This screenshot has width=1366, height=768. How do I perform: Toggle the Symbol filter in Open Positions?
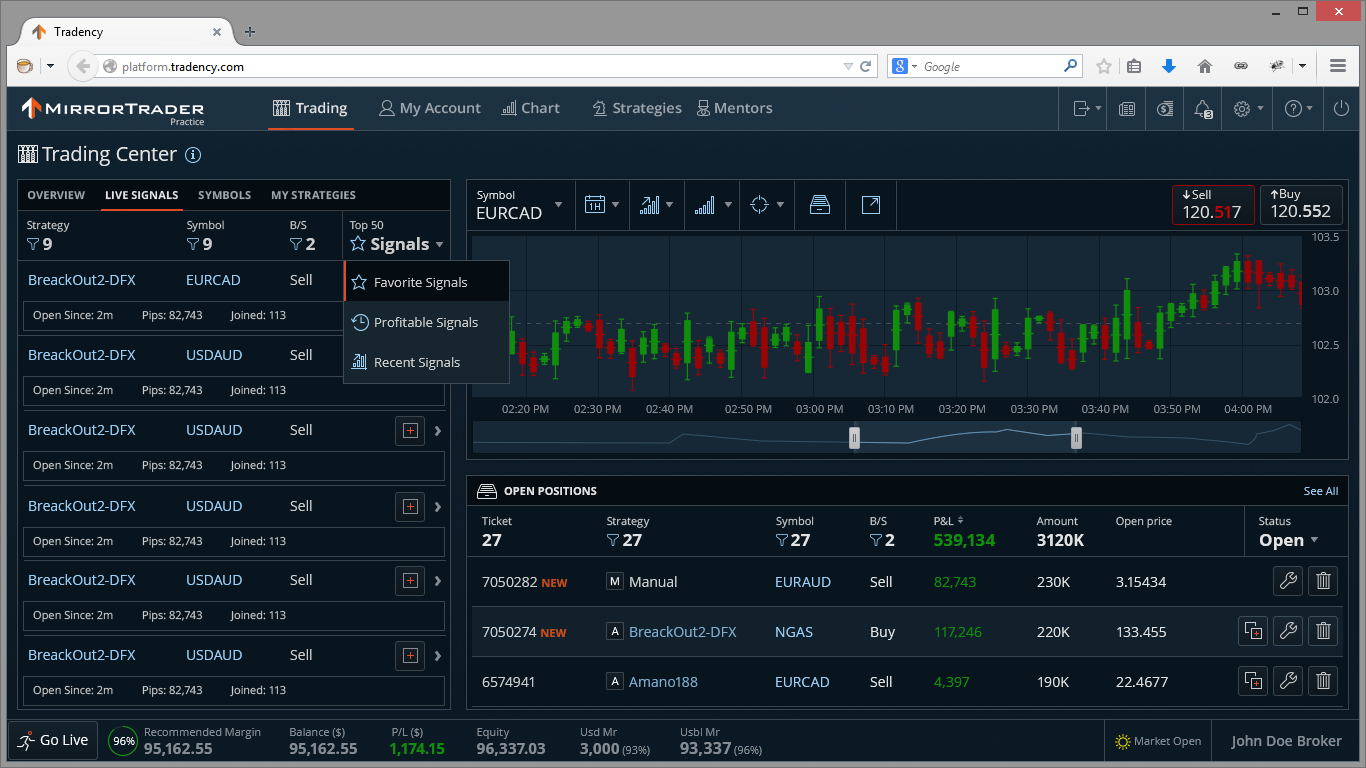(793, 540)
